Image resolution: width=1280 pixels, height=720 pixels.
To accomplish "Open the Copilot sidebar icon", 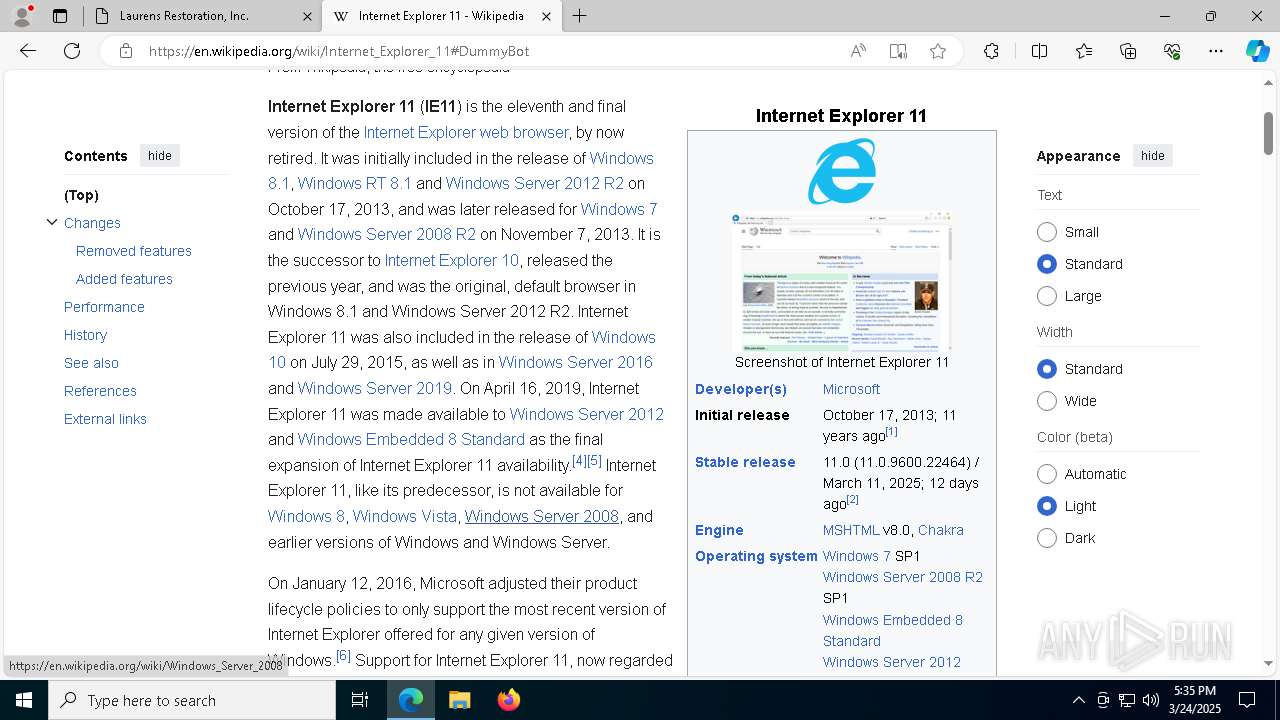I will pos(1257,51).
